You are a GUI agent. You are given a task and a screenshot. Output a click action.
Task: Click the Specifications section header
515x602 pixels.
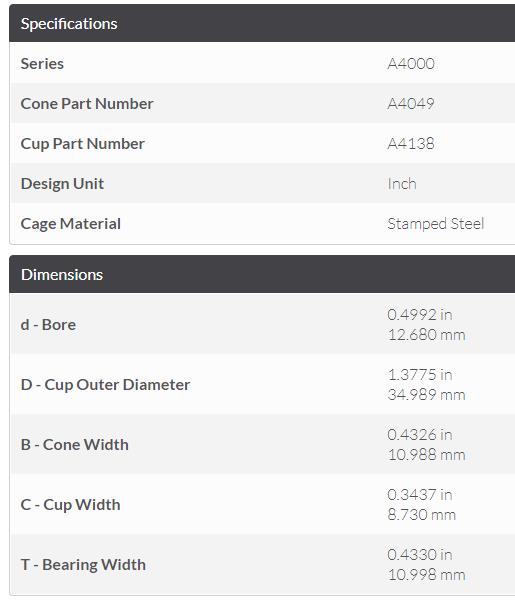262,23
